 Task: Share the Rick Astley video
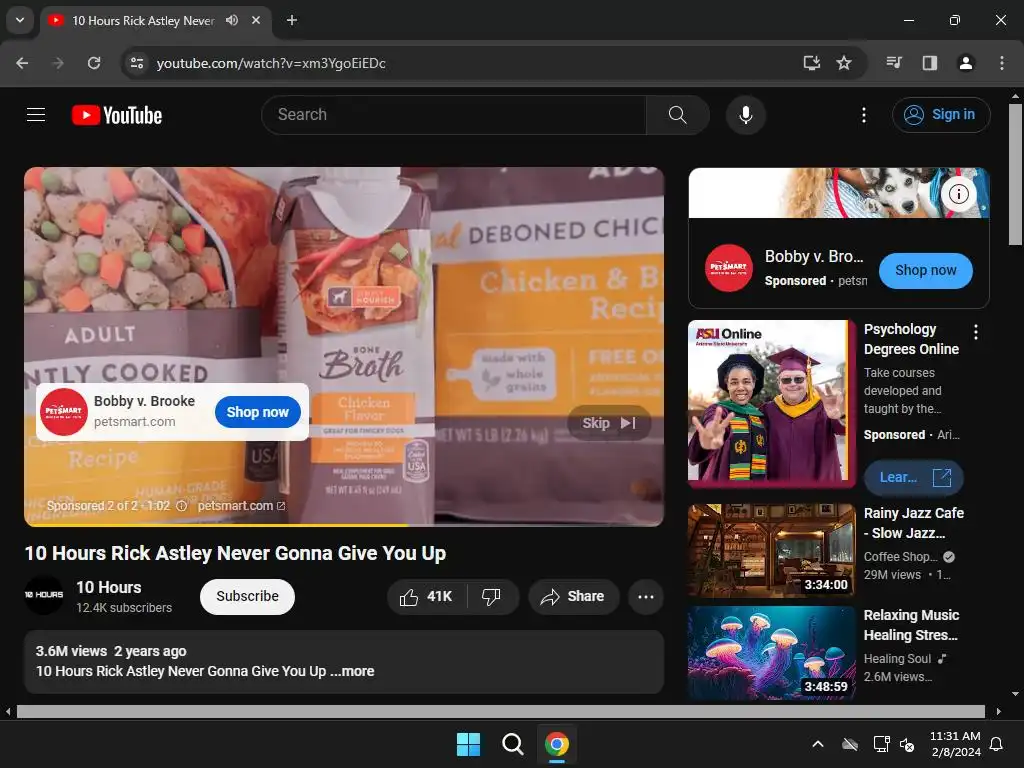[x=573, y=596]
